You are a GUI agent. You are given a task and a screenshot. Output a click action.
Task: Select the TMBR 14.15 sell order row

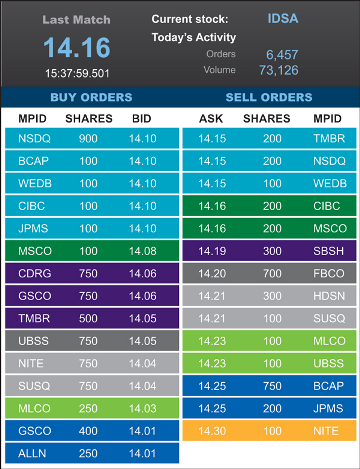[x=269, y=138]
